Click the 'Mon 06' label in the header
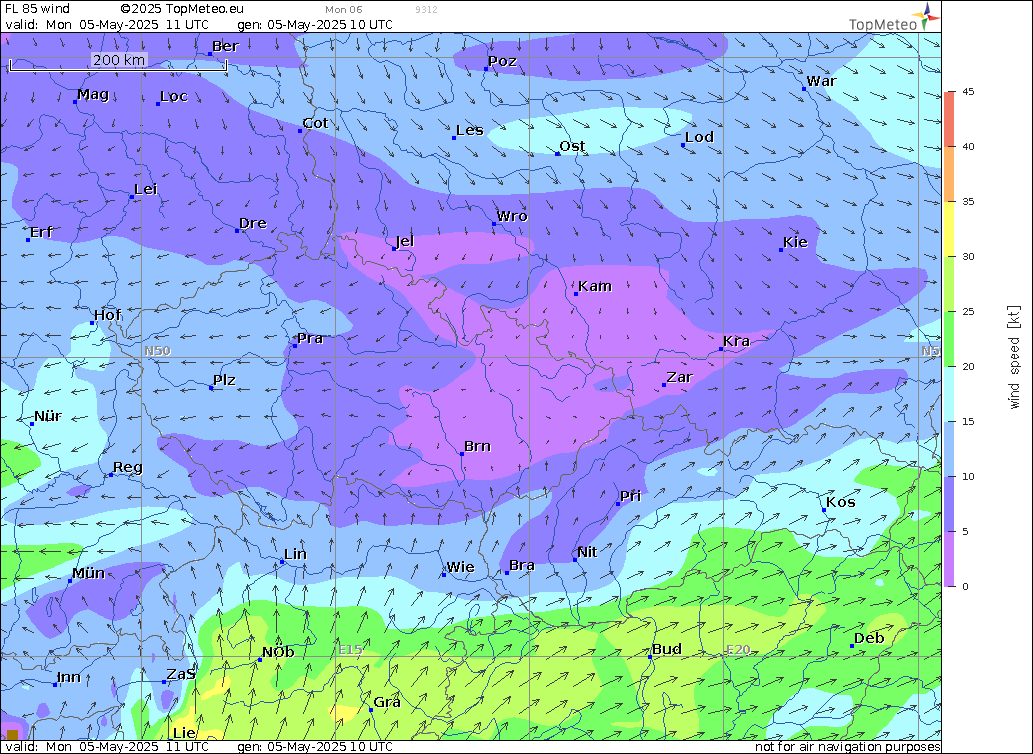 343,10
